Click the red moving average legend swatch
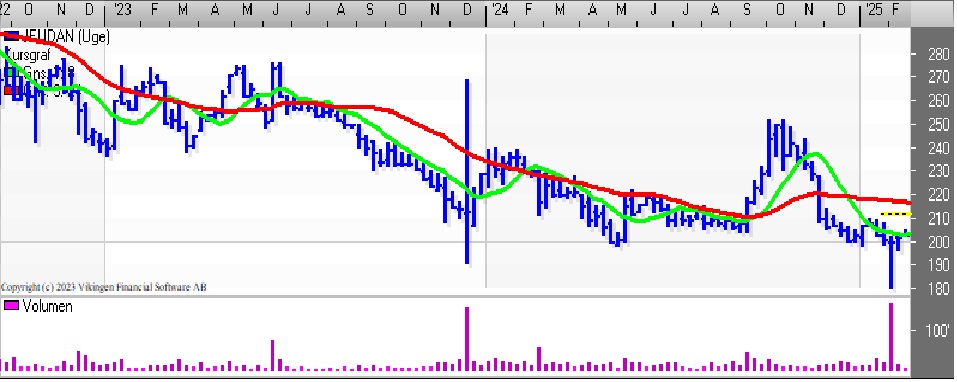957x382 pixels. click(x=12, y=90)
